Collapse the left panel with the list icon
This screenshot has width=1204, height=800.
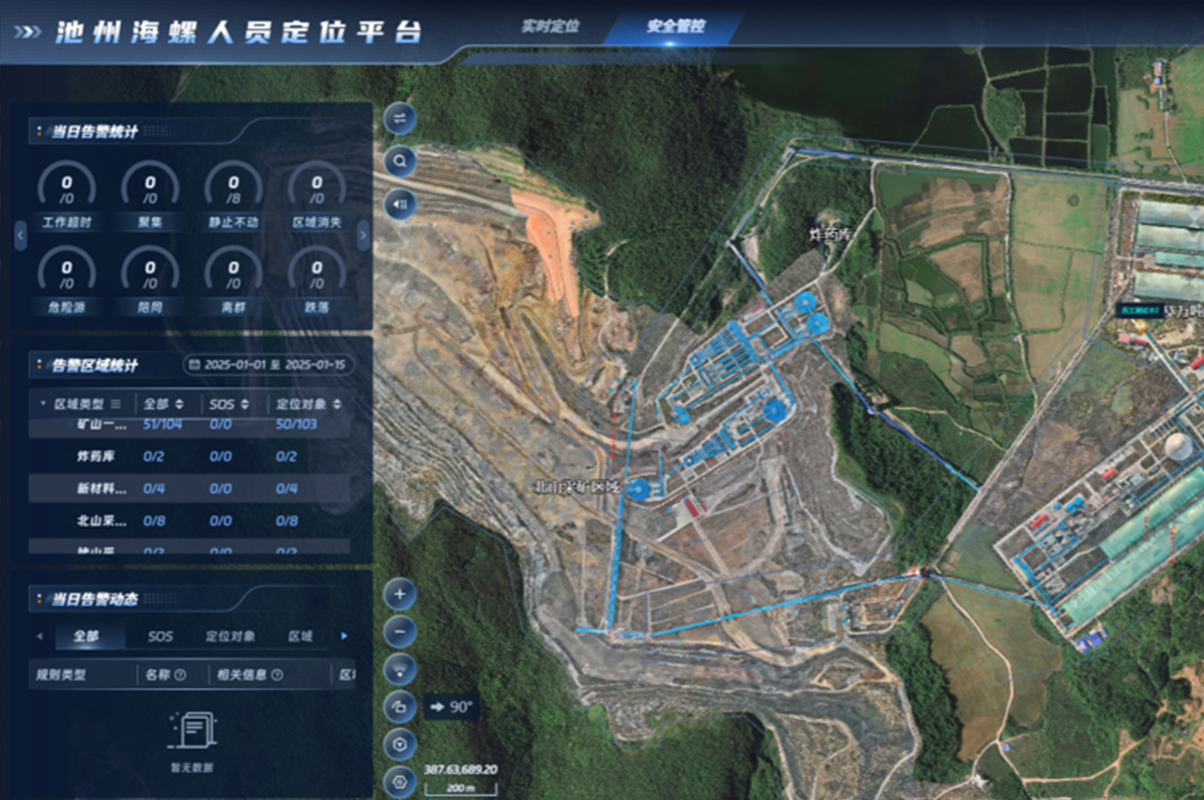click(400, 203)
